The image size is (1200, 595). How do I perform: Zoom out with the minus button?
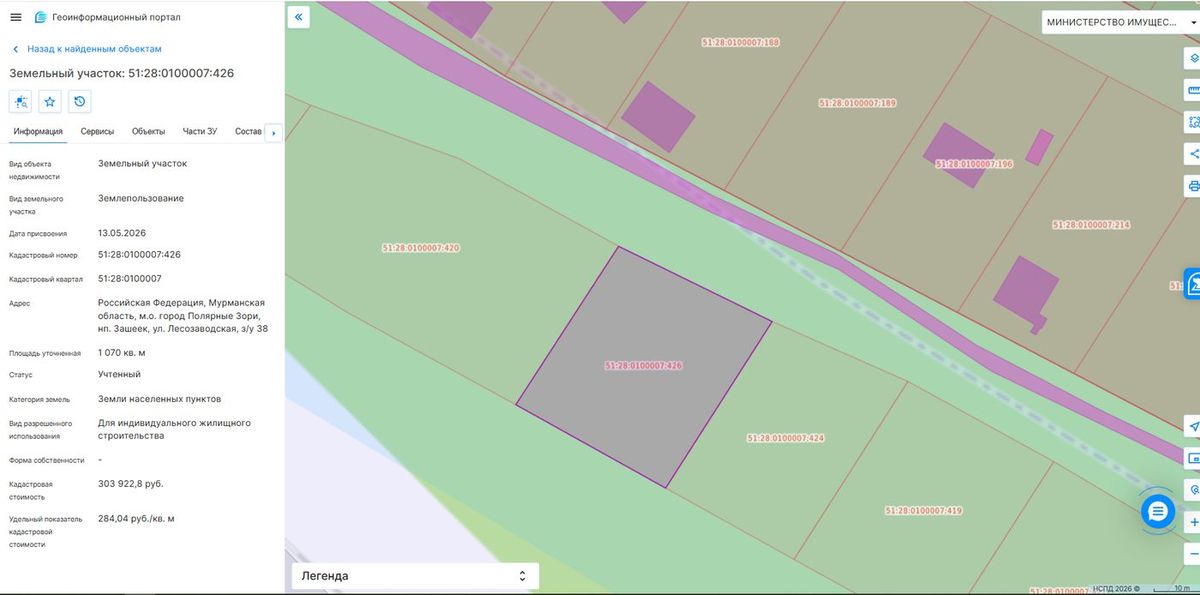(1194, 553)
